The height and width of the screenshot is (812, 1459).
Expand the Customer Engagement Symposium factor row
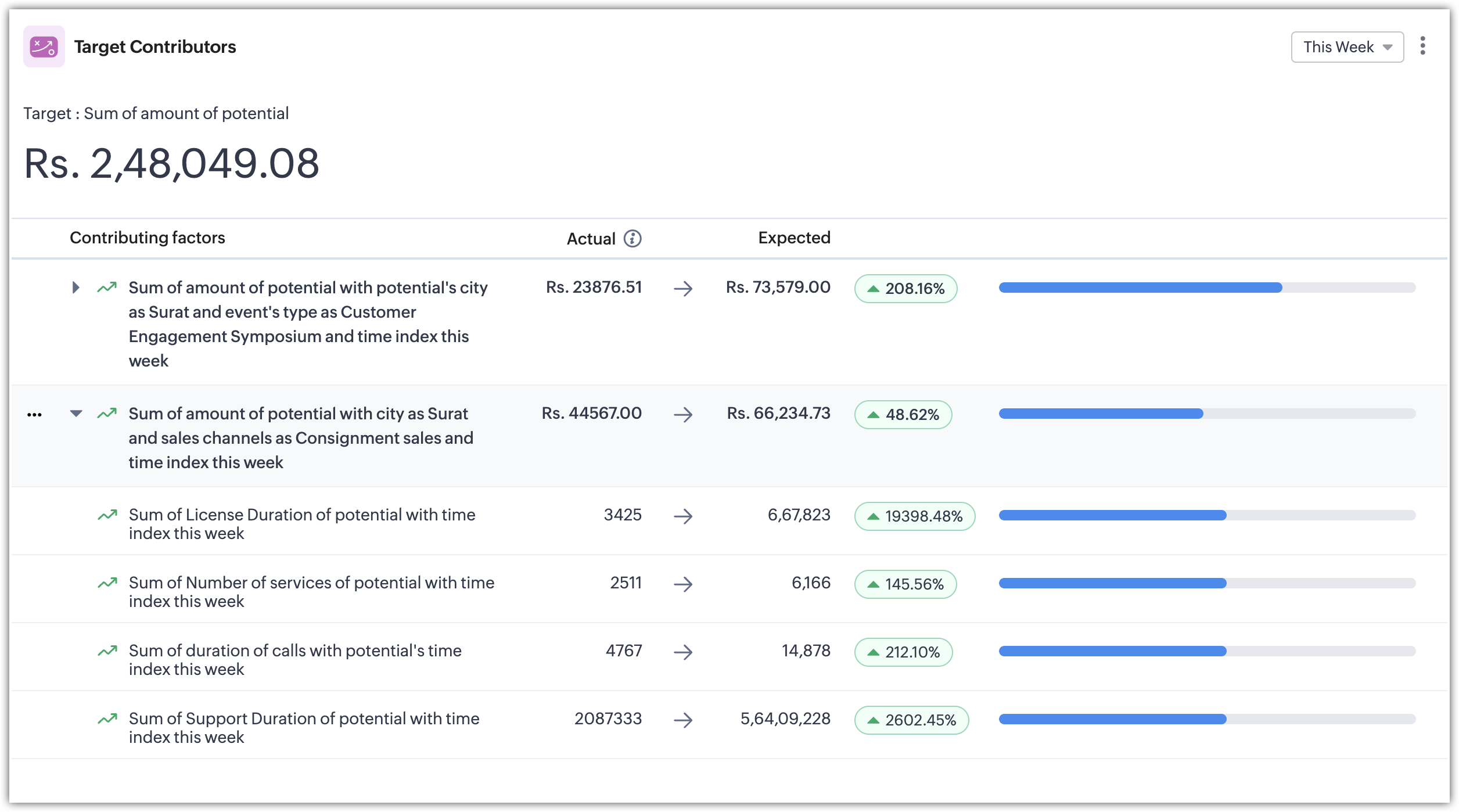[x=76, y=288]
